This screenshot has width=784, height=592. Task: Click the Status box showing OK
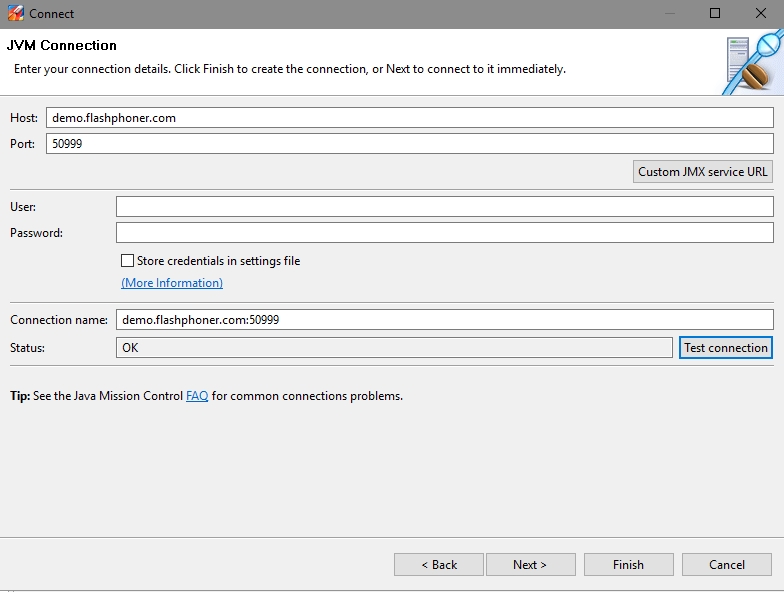394,348
